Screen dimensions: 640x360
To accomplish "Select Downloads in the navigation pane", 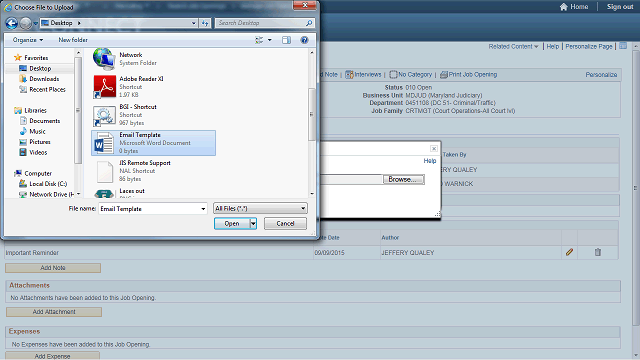I will (44, 79).
